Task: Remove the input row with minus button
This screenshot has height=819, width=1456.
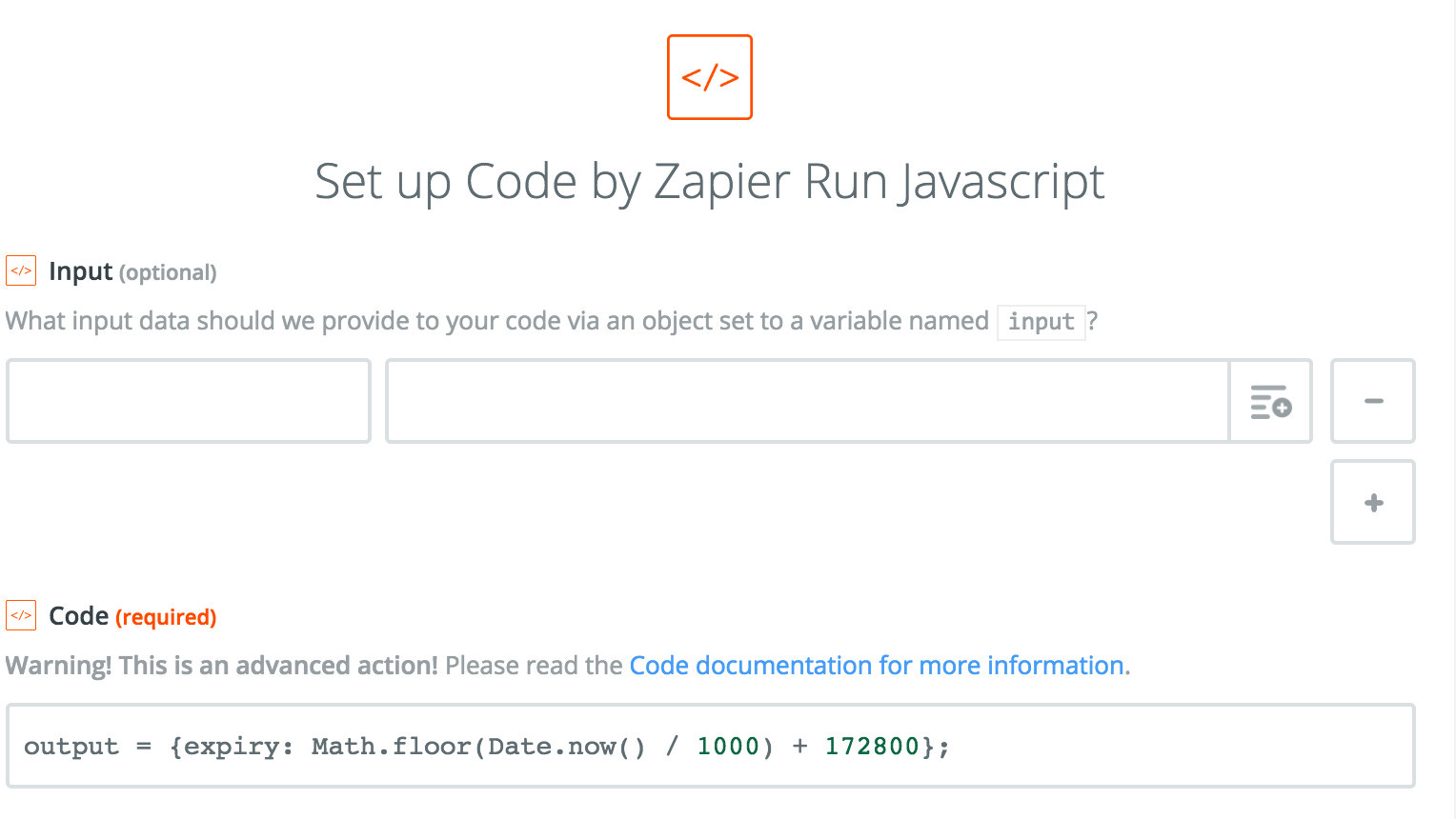Action: 1373,401
